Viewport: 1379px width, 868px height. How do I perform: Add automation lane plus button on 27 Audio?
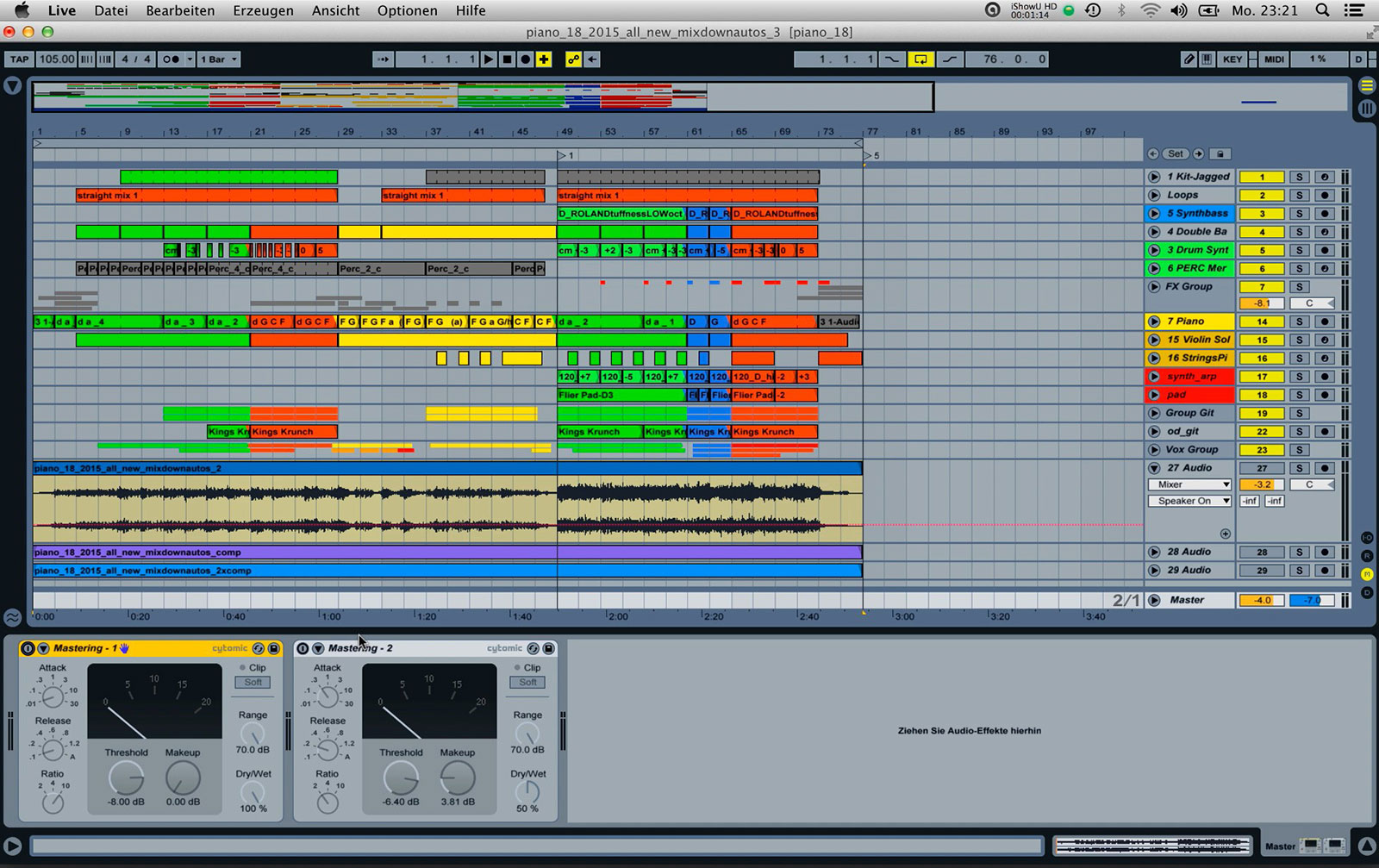(x=1226, y=534)
